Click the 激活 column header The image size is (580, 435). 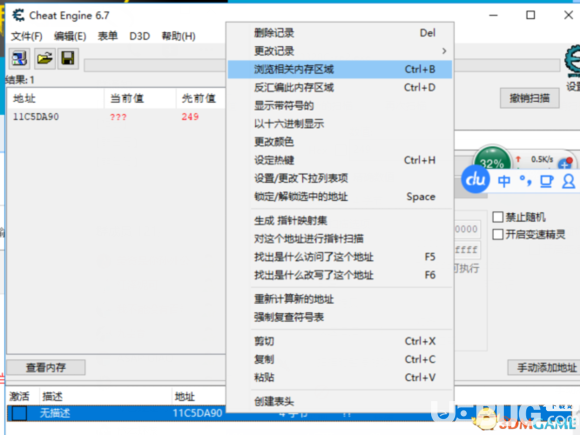coord(23,397)
